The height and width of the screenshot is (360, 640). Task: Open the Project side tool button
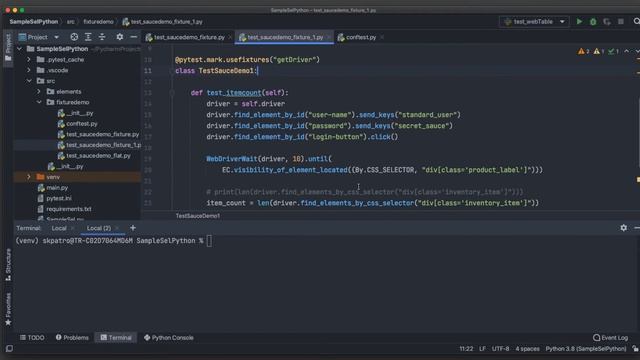tap(8, 48)
